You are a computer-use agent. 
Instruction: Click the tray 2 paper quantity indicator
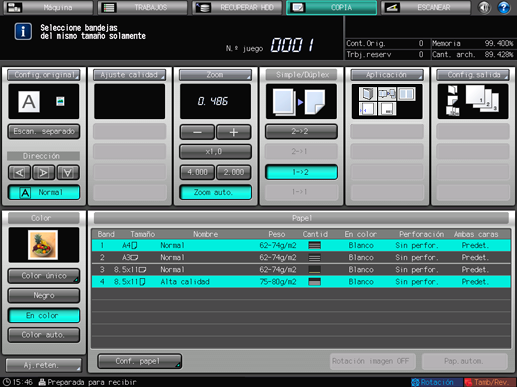(x=315, y=257)
